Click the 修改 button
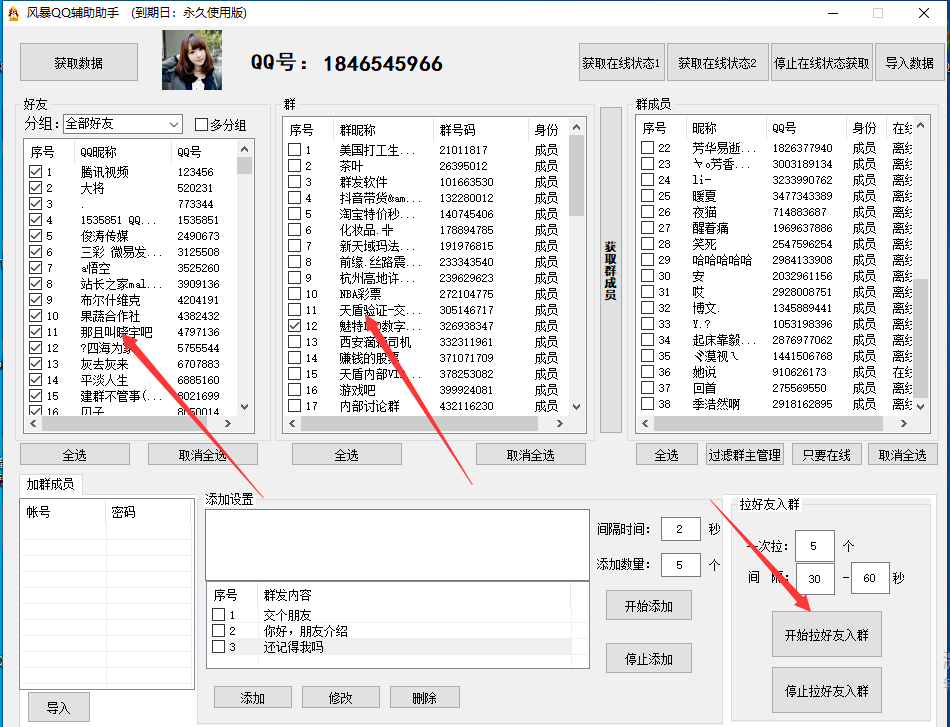This screenshot has height=727, width=950. [x=340, y=697]
